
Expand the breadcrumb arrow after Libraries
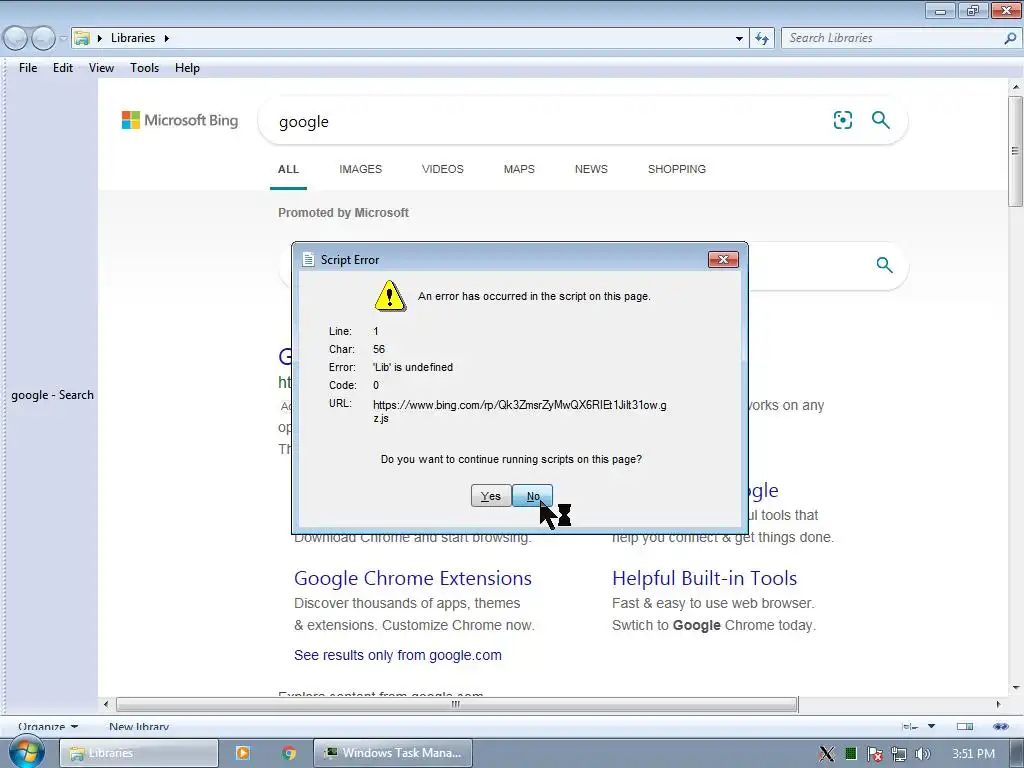(x=167, y=38)
